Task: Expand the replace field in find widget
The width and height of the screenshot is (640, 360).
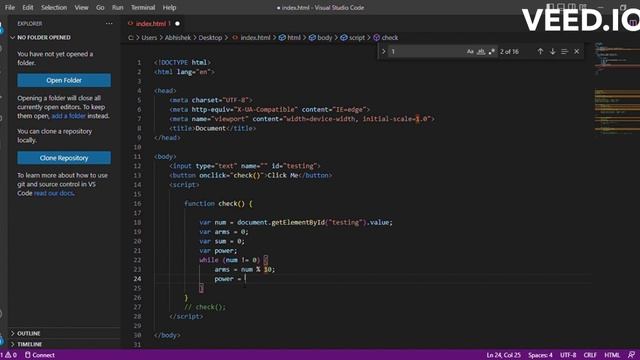Action: click(x=384, y=51)
